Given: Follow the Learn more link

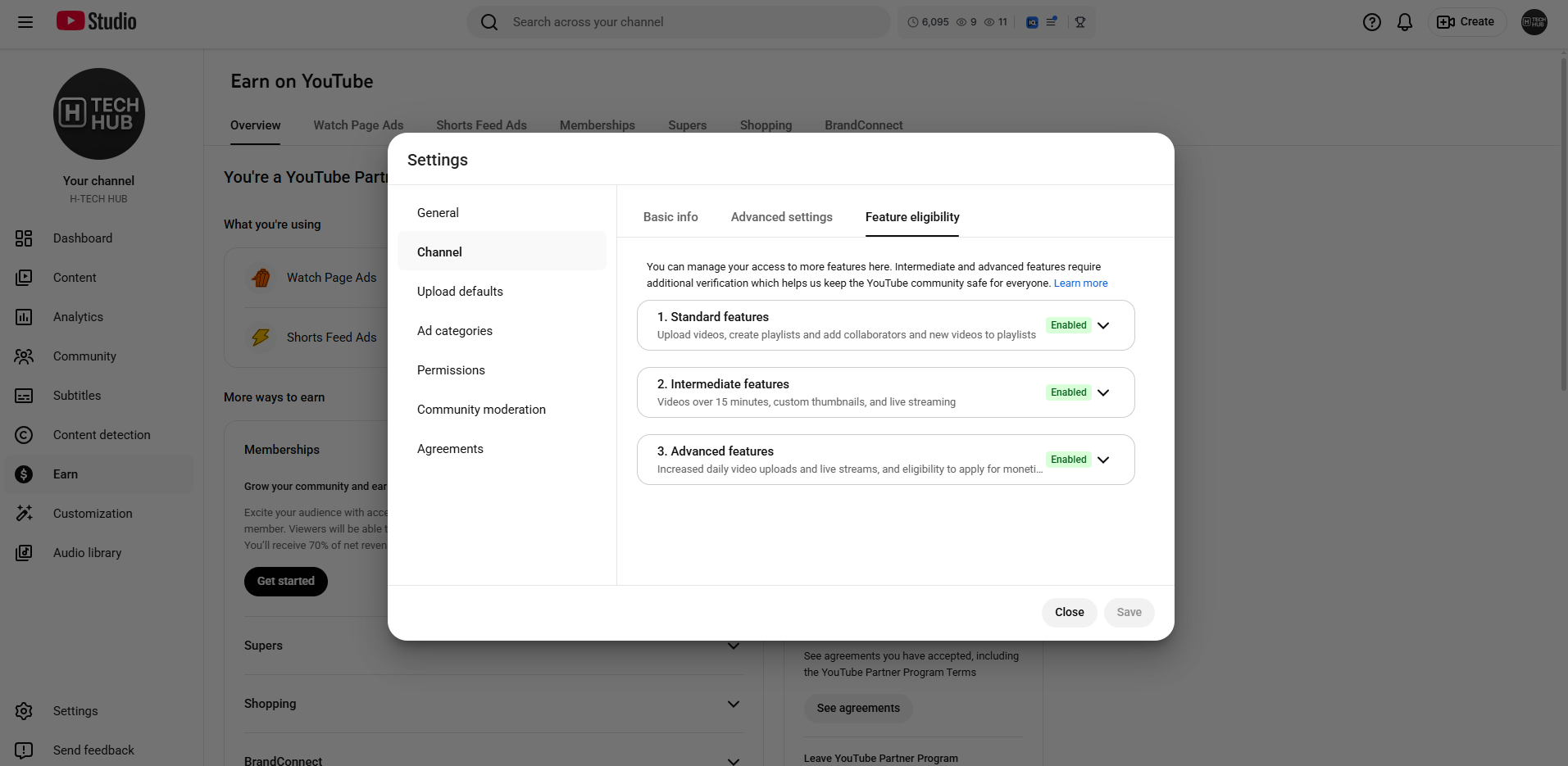Looking at the screenshot, I should pos(1080,283).
